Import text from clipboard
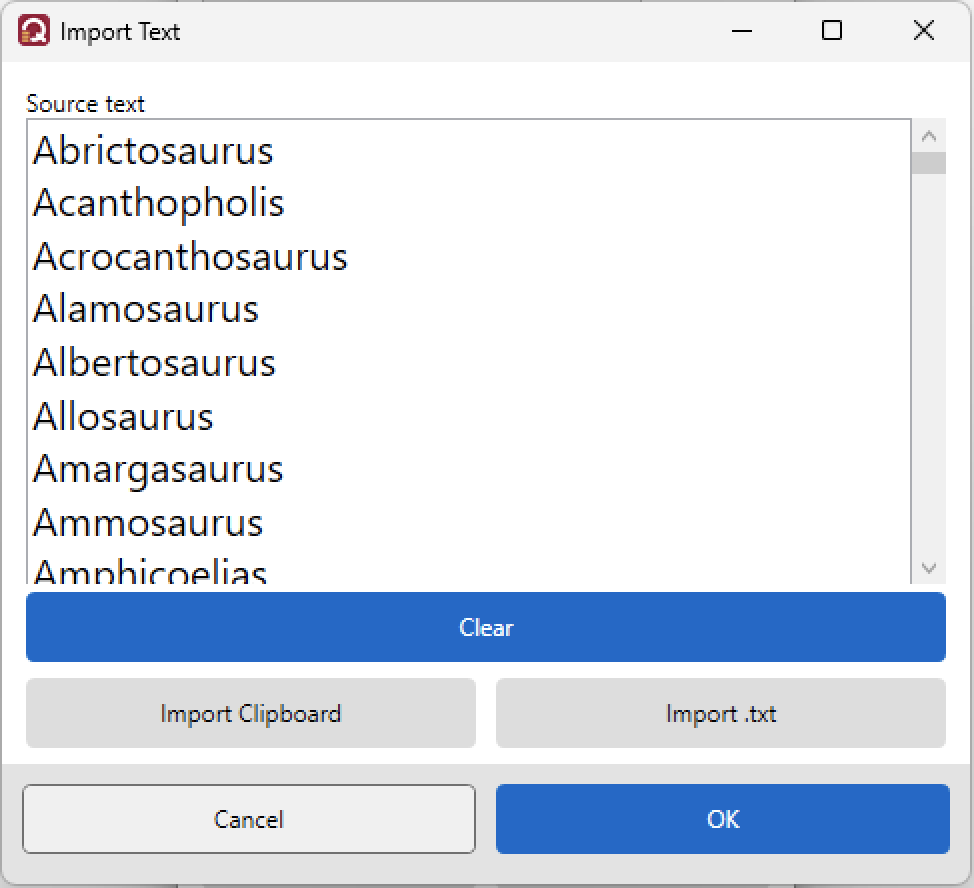The image size is (974, 888). click(251, 713)
